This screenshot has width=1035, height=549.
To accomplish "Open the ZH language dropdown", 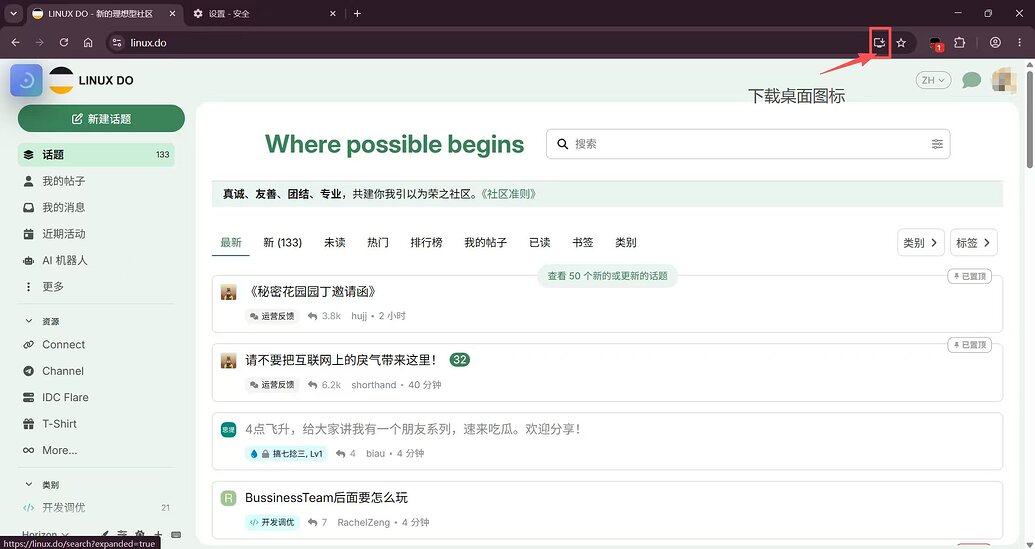I will (x=933, y=81).
